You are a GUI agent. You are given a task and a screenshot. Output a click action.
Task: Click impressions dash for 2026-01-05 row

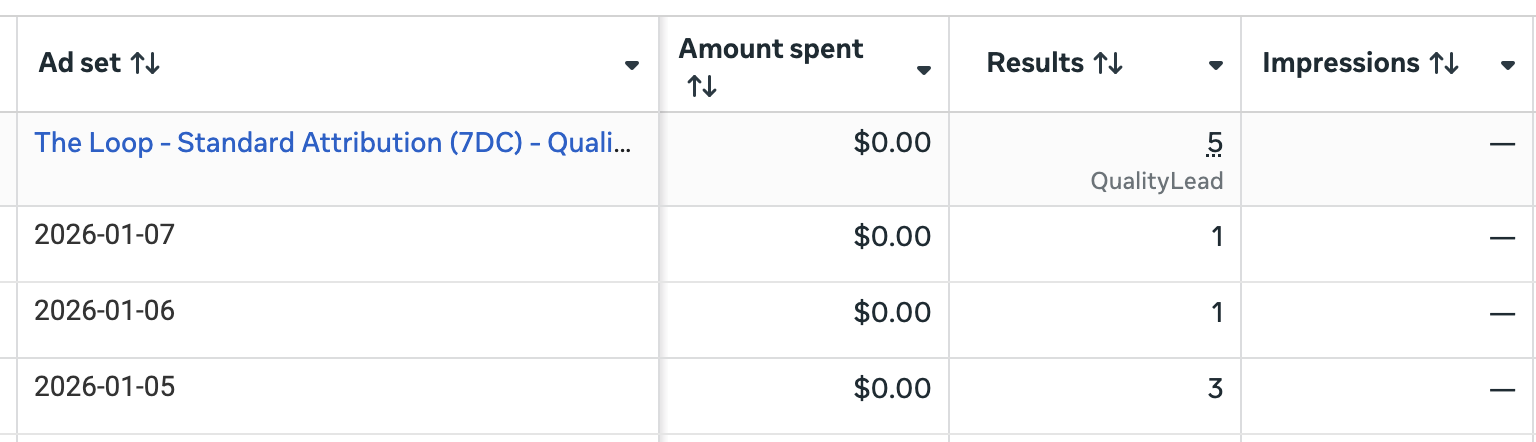[1501, 388]
